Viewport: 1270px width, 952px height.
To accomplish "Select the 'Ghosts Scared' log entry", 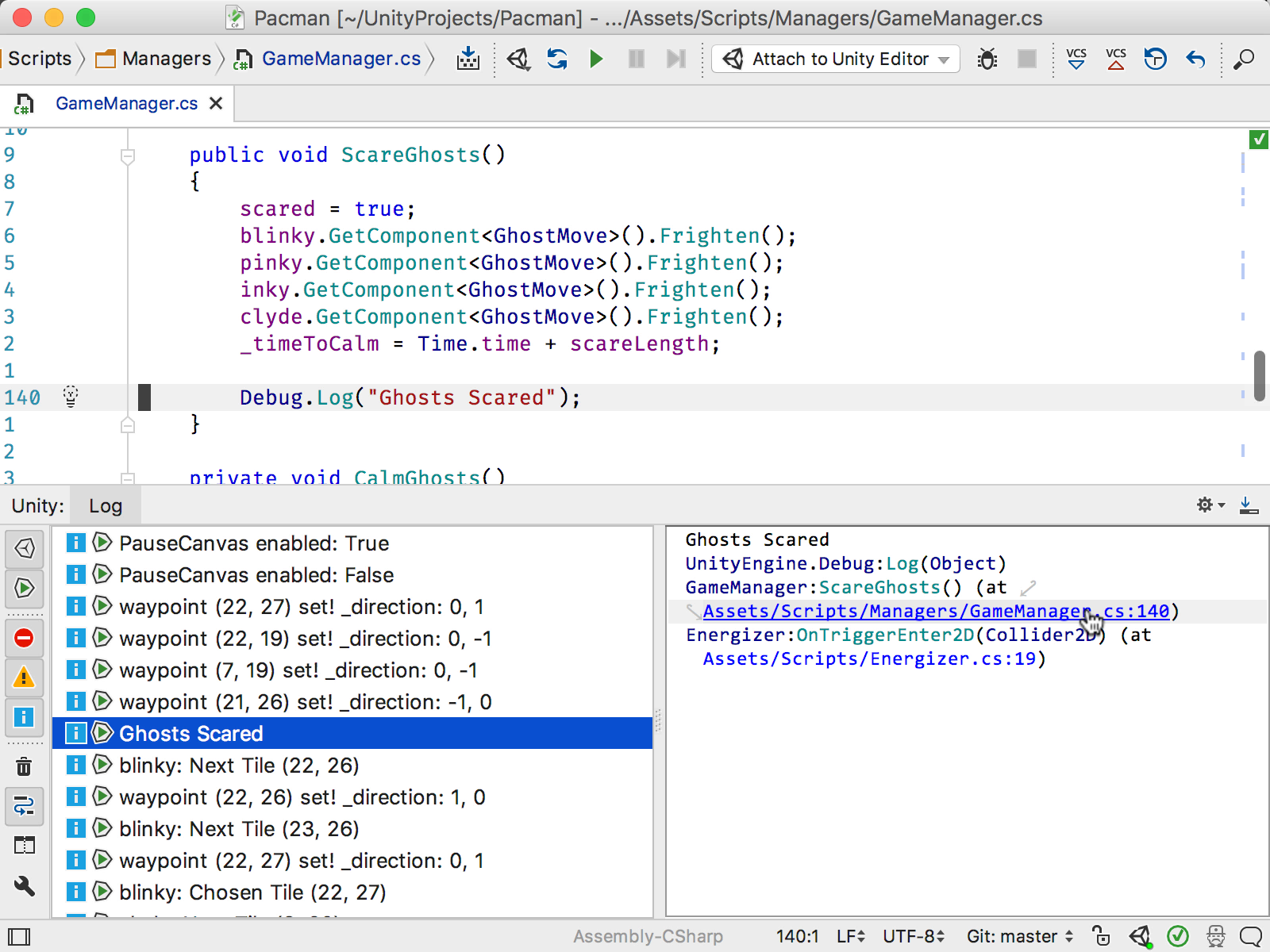I will click(352, 733).
